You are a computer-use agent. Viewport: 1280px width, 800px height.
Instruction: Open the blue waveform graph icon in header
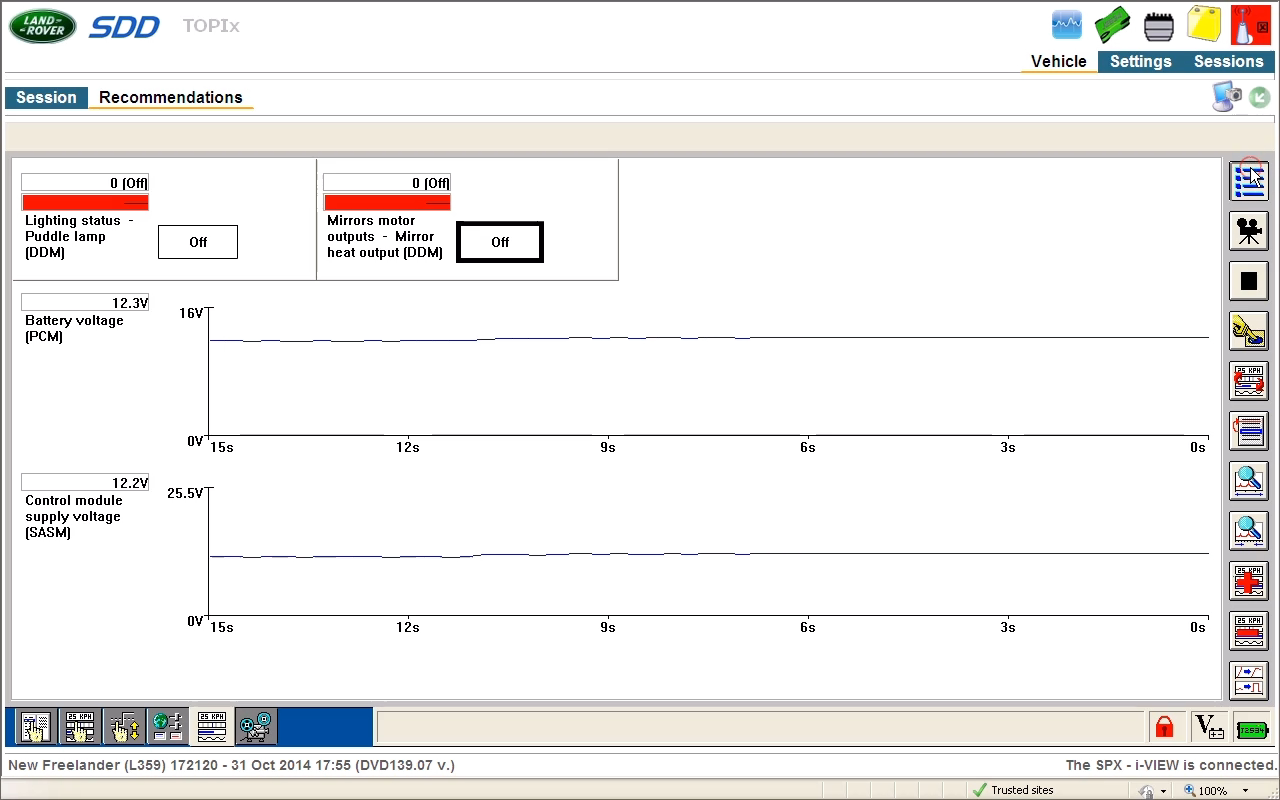[1067, 24]
